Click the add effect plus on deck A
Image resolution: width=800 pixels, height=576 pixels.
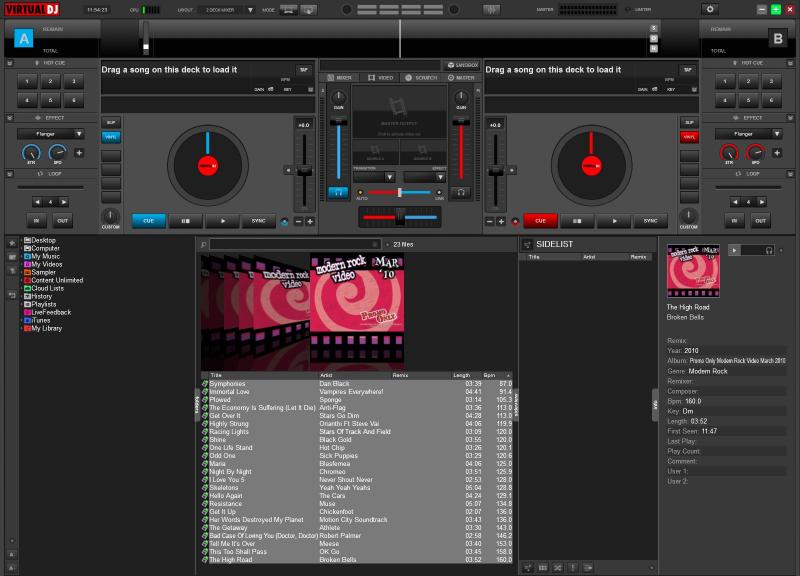click(79, 153)
